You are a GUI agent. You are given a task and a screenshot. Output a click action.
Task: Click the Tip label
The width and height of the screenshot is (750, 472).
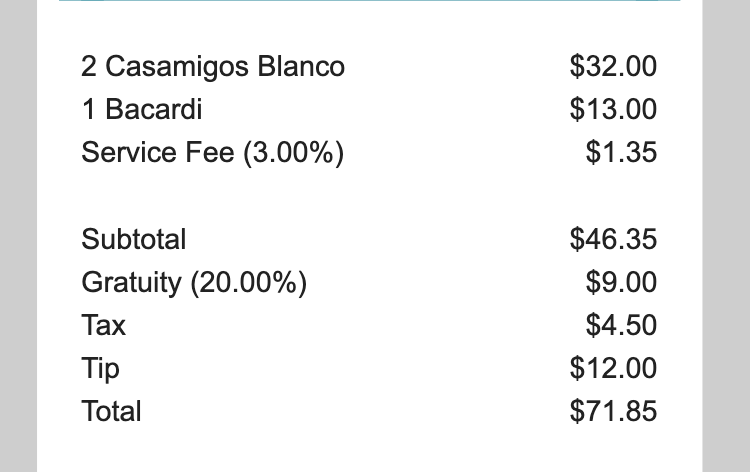(x=101, y=369)
